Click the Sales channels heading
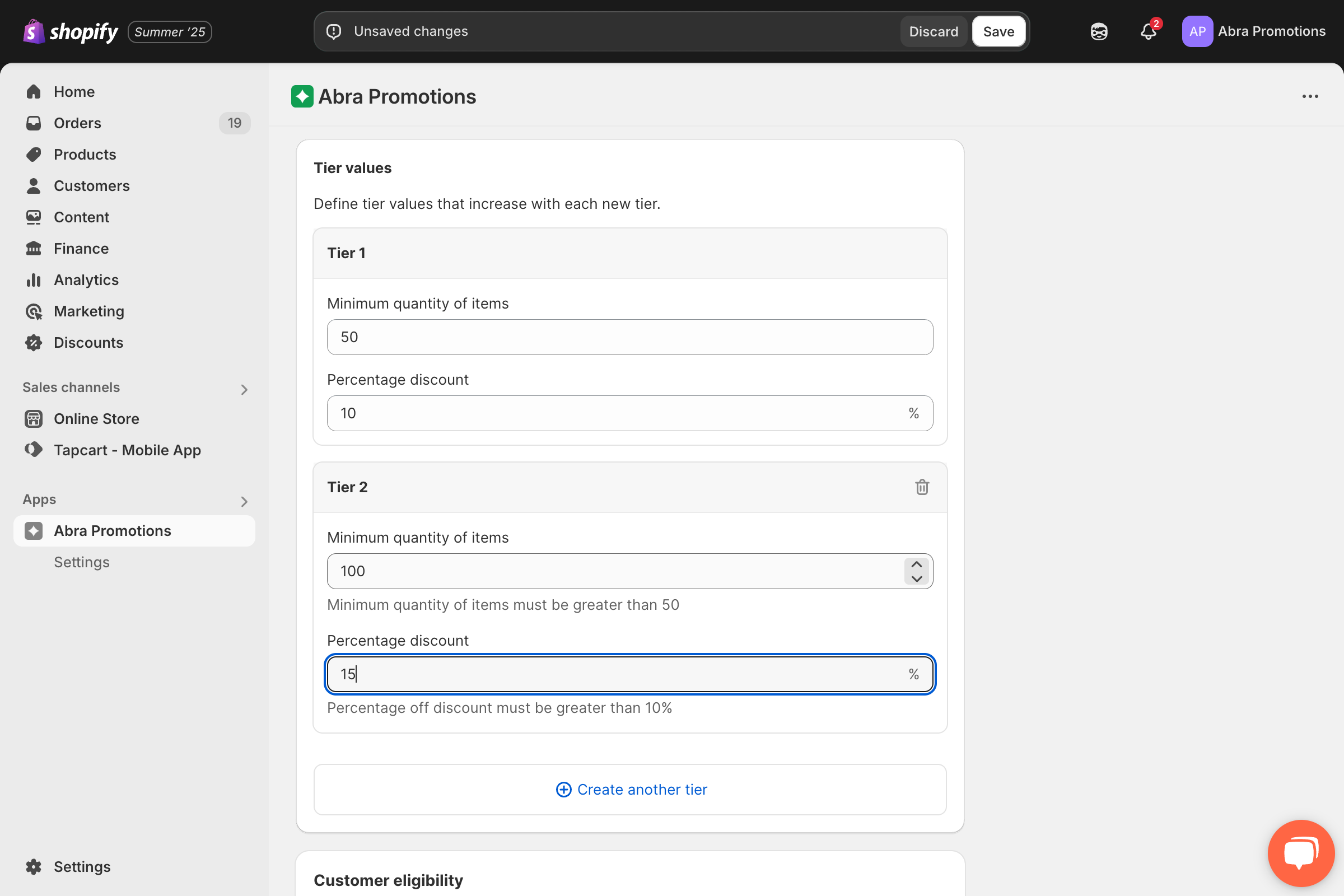The height and width of the screenshot is (896, 1344). coord(72,388)
